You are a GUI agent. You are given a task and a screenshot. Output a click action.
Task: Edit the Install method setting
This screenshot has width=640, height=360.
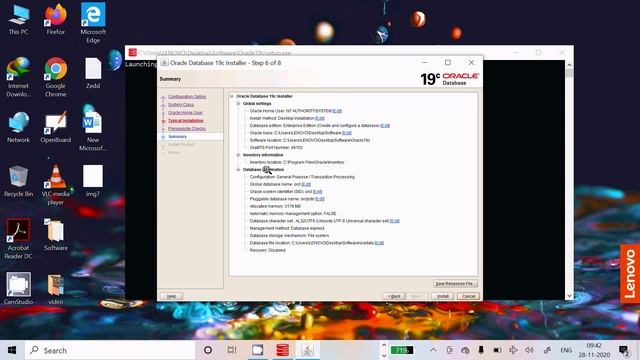[320, 118]
